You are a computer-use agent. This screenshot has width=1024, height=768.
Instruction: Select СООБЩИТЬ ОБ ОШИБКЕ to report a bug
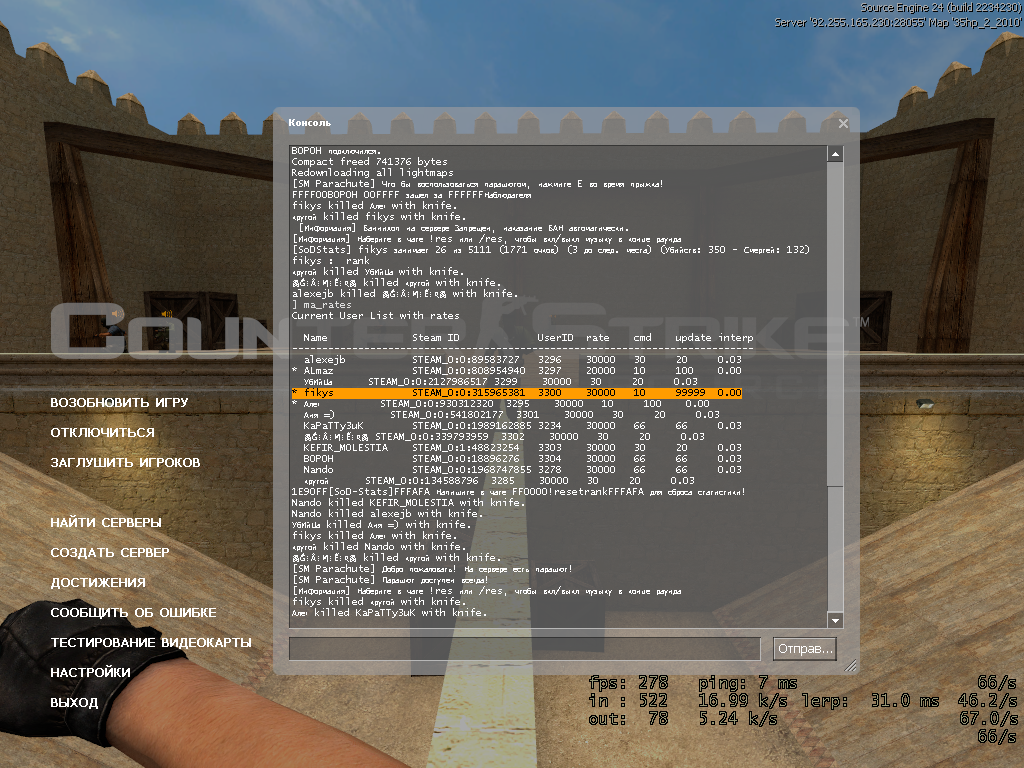click(x=133, y=613)
